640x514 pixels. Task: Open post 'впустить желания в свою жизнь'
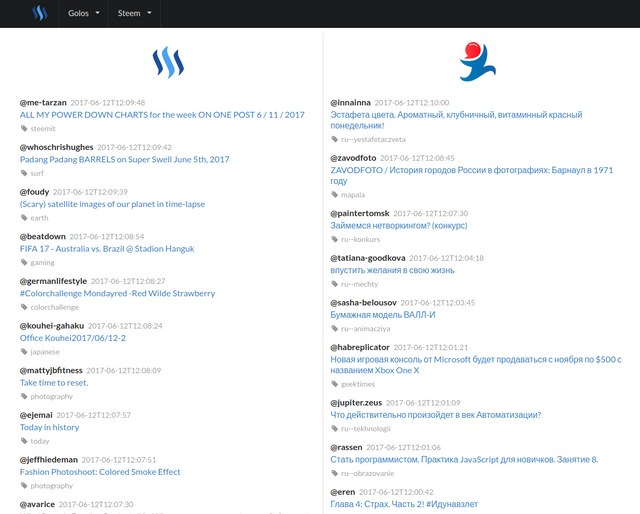392,270
